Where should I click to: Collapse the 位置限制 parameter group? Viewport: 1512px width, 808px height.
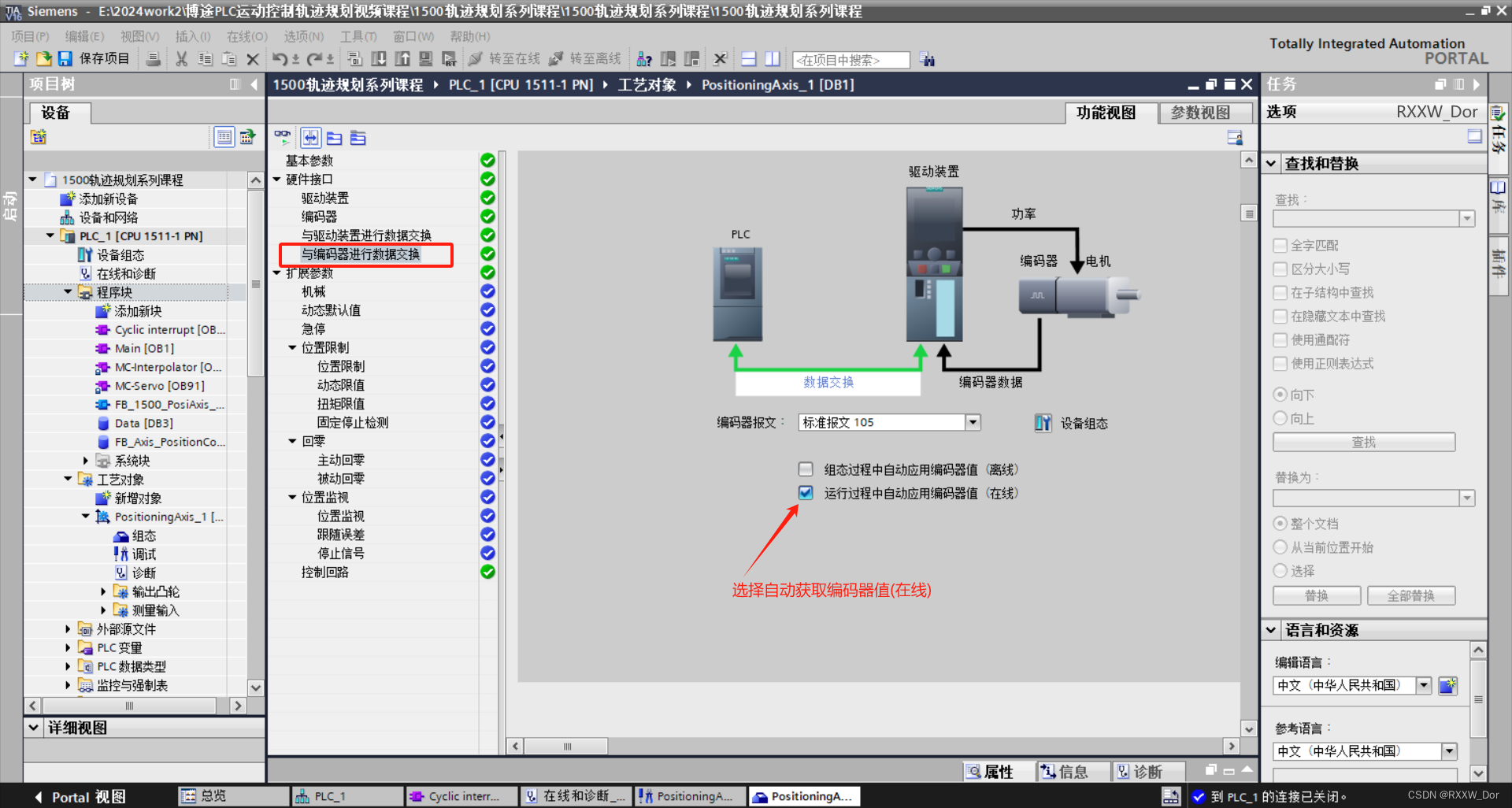[292, 347]
